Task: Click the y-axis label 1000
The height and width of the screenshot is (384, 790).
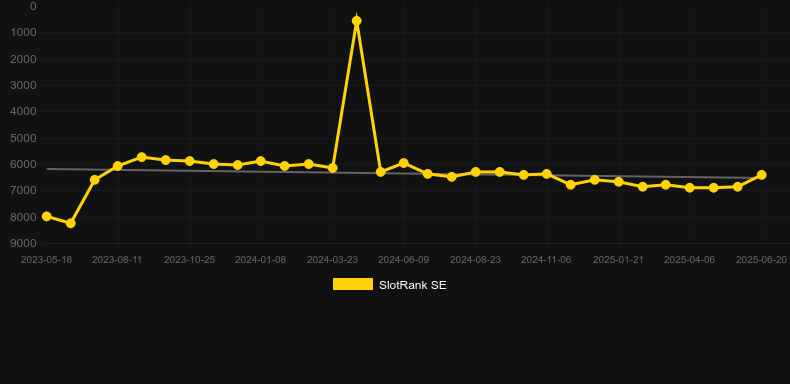Action: tap(24, 33)
